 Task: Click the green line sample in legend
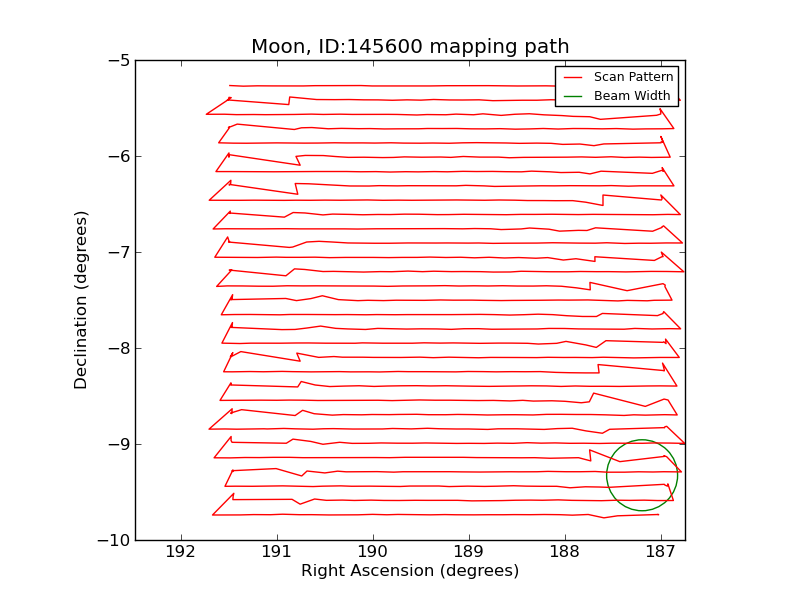pos(574,96)
